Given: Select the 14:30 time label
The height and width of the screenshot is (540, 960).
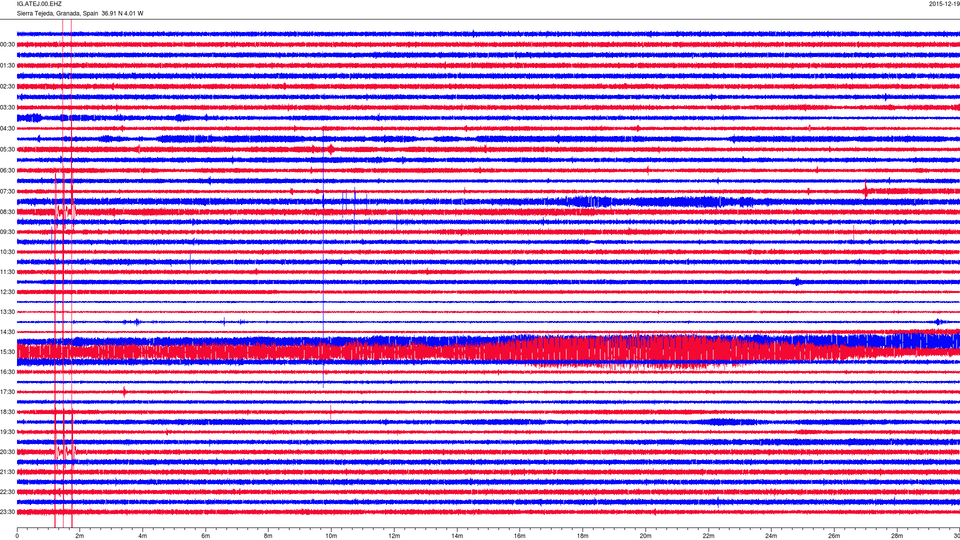Looking at the screenshot, I should pyautogui.click(x=7, y=332).
